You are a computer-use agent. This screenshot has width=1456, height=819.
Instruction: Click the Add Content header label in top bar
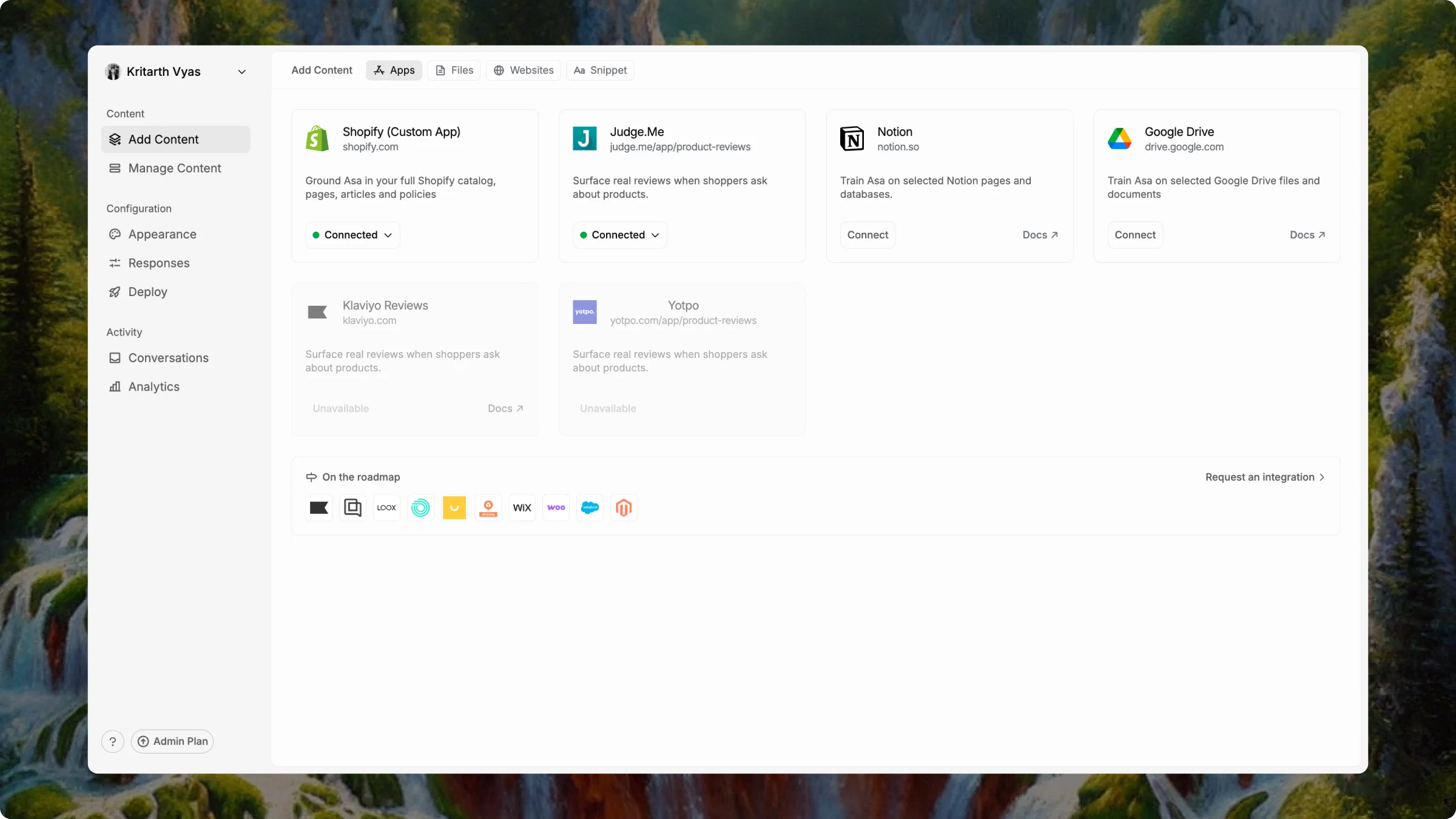click(x=322, y=70)
